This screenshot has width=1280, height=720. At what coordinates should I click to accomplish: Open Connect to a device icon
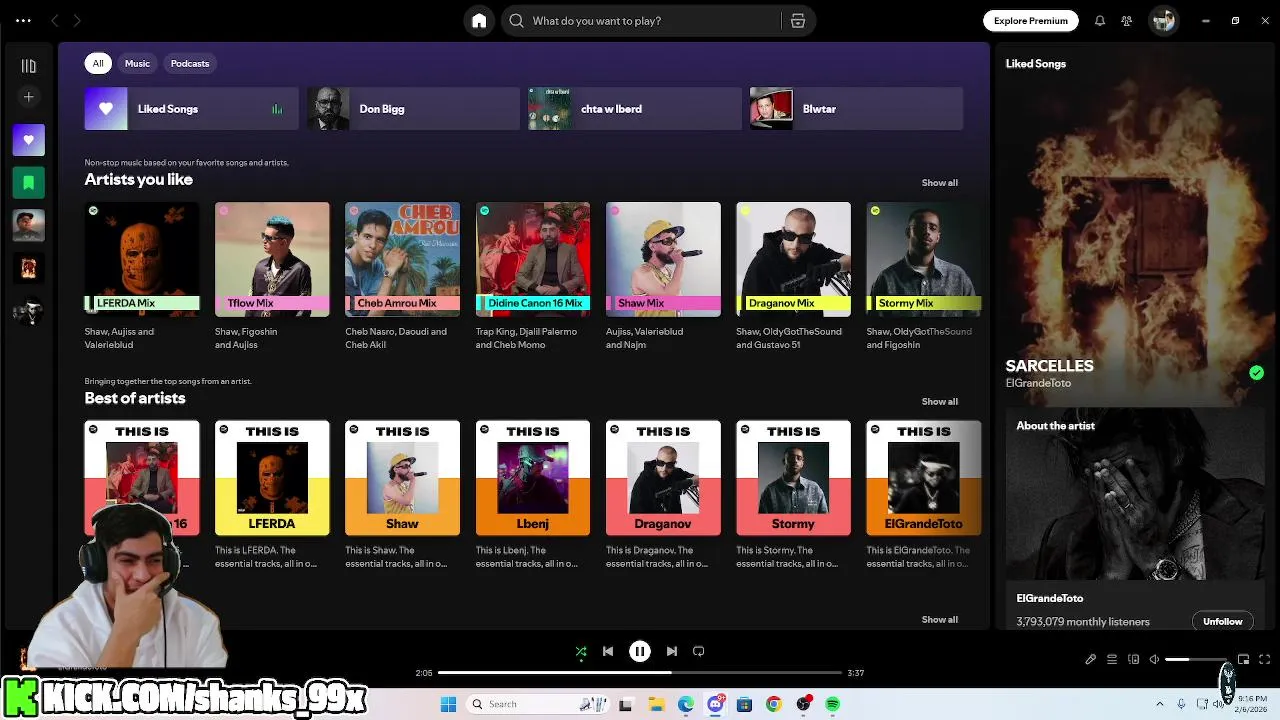coord(1133,660)
